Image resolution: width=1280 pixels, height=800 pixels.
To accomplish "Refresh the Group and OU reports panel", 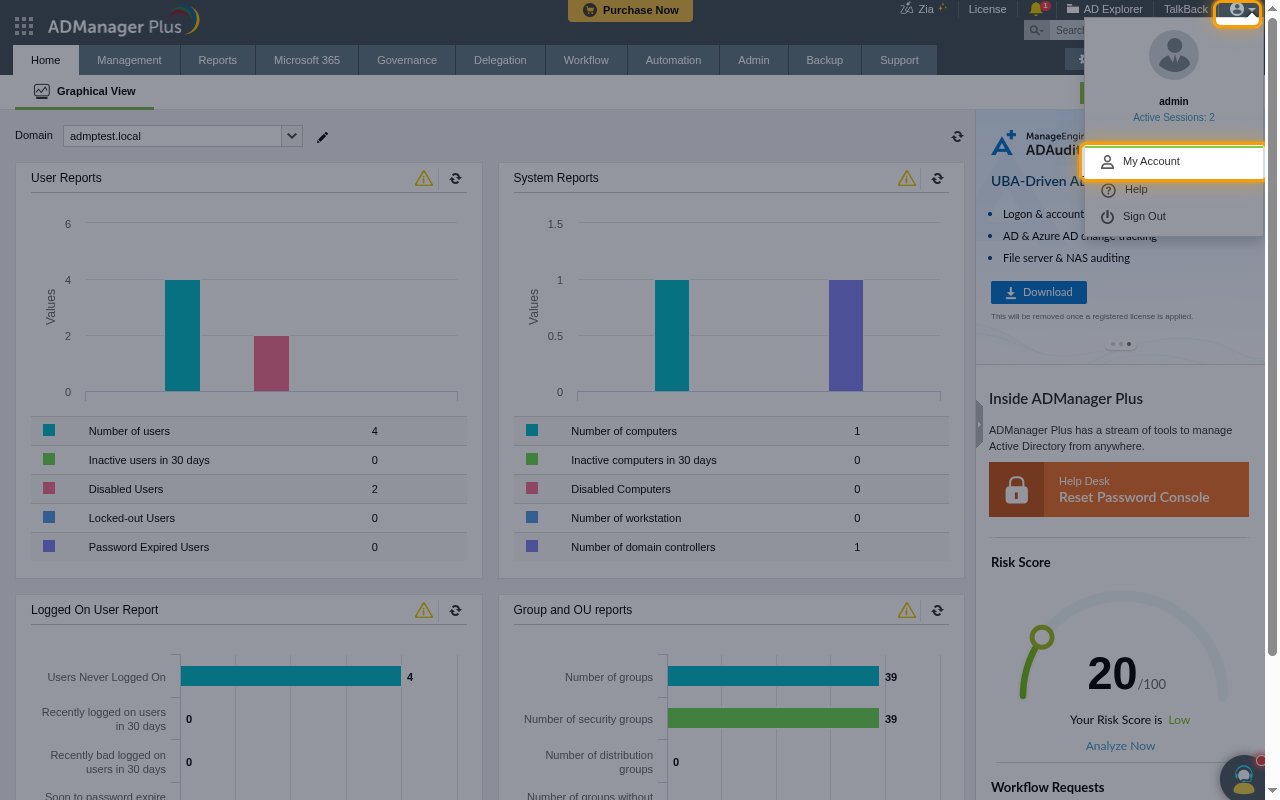I will [938, 610].
